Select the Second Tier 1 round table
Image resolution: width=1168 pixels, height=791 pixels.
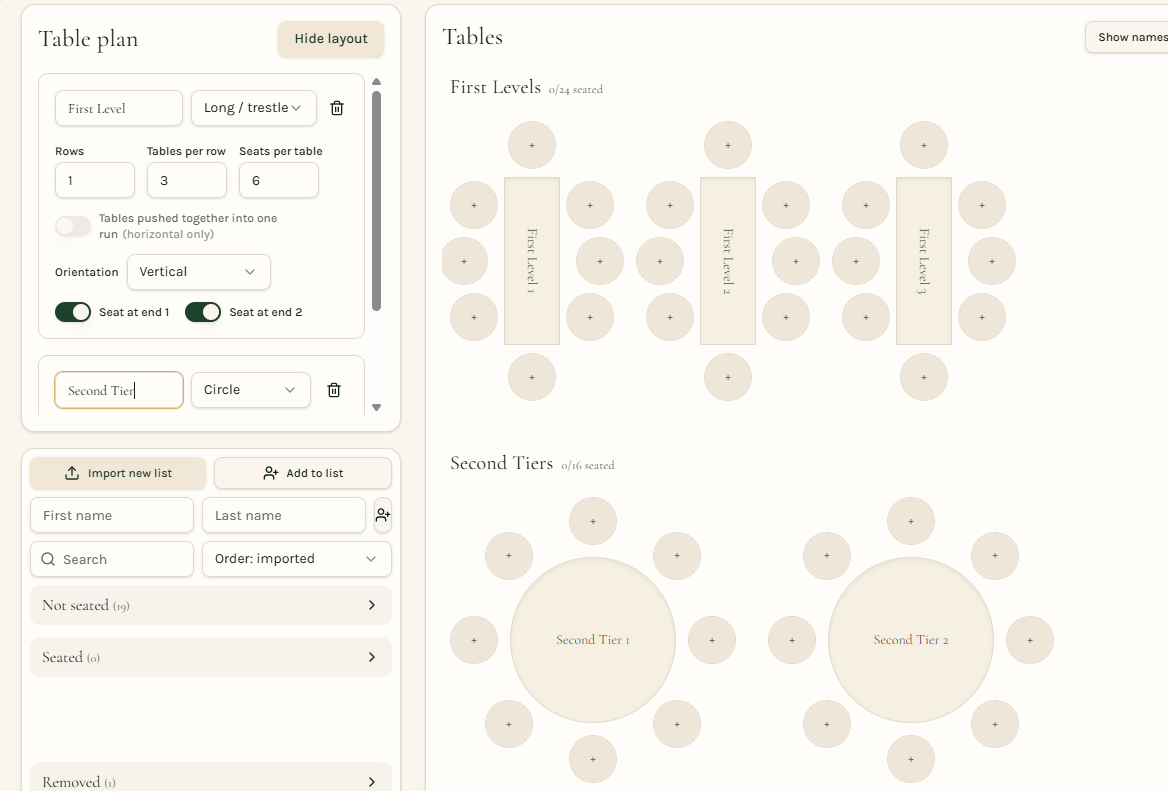coord(593,640)
